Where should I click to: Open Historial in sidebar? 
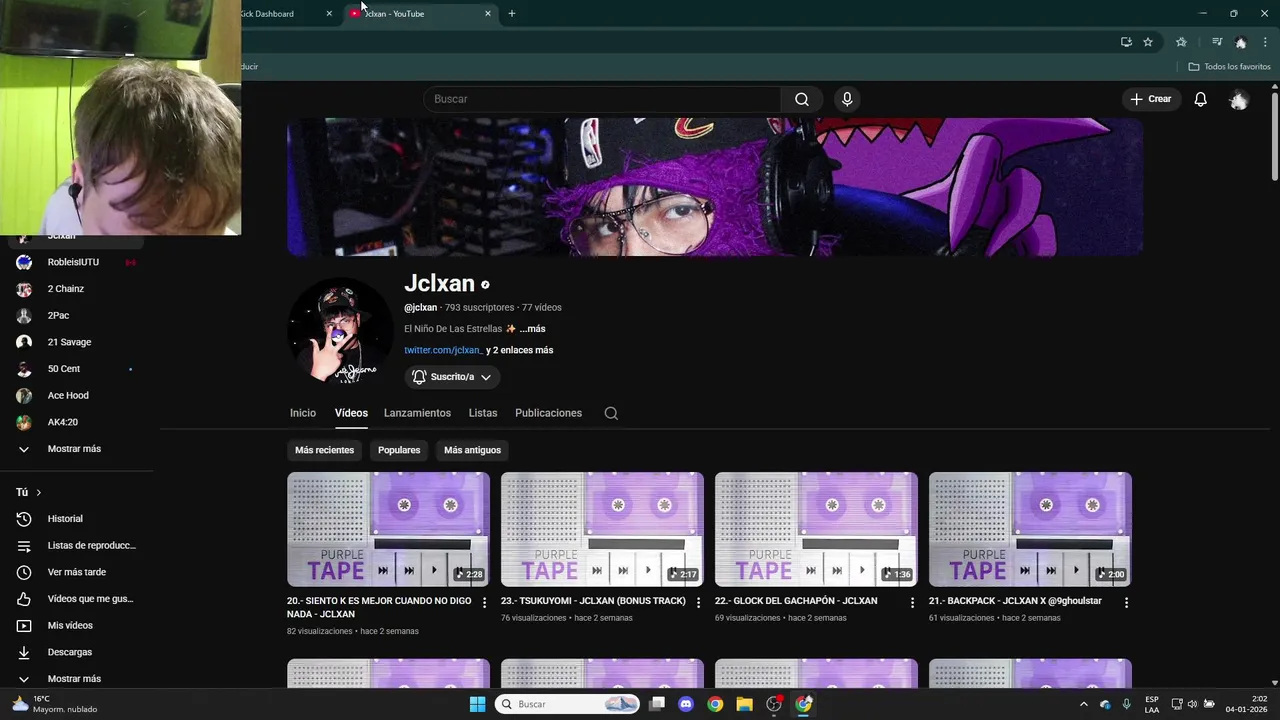tap(76, 519)
